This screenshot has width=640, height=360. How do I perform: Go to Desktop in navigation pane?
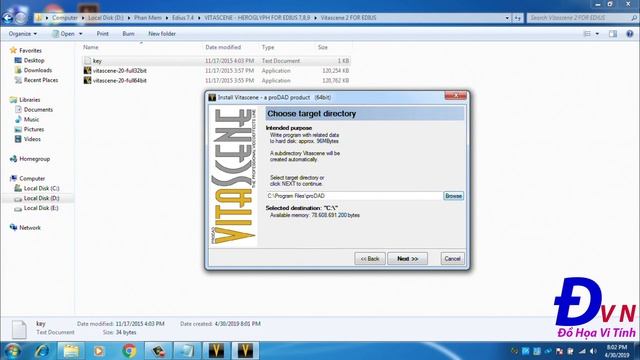click(x=34, y=60)
